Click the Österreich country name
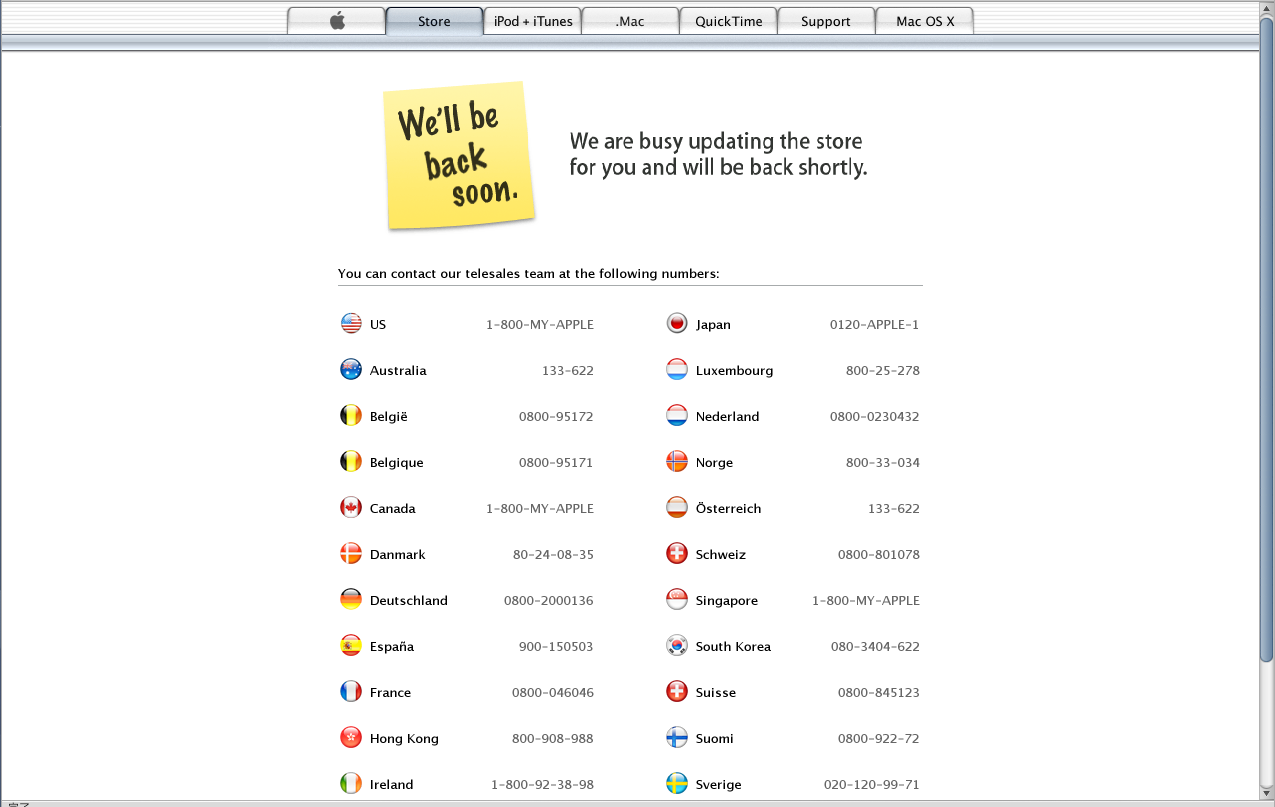 (x=729, y=509)
